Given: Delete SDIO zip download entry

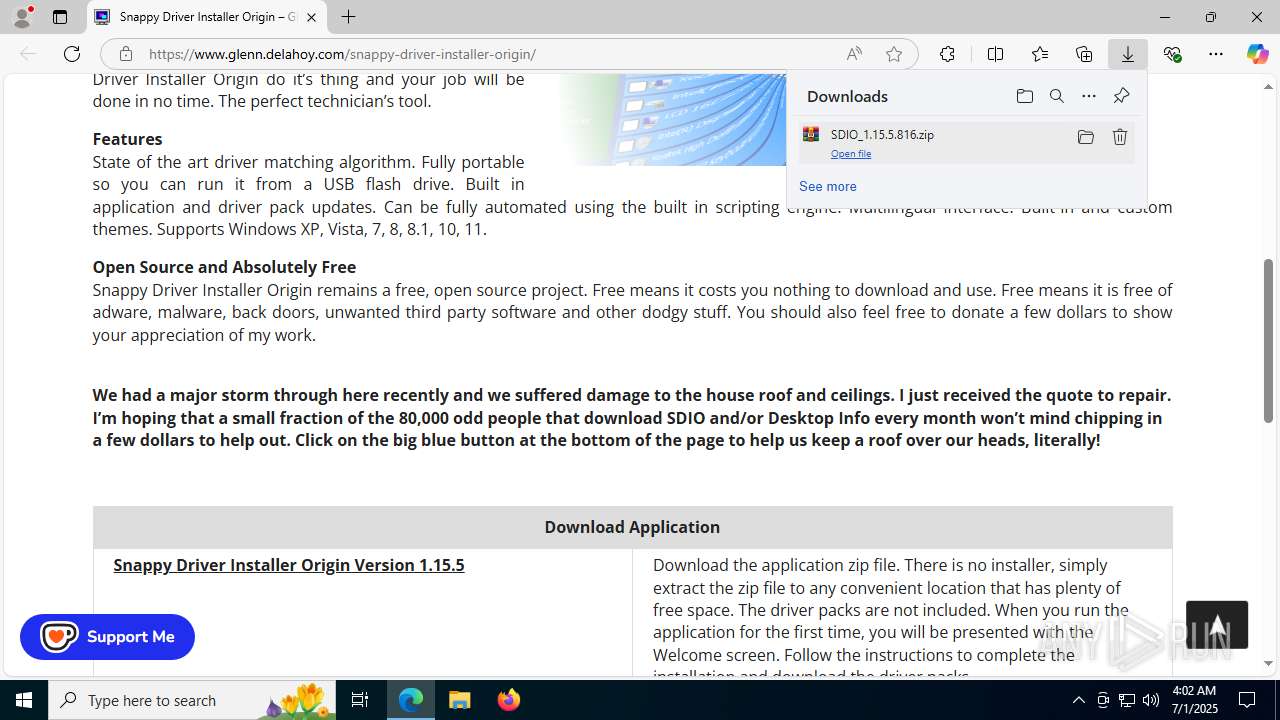Looking at the screenshot, I should [1120, 137].
